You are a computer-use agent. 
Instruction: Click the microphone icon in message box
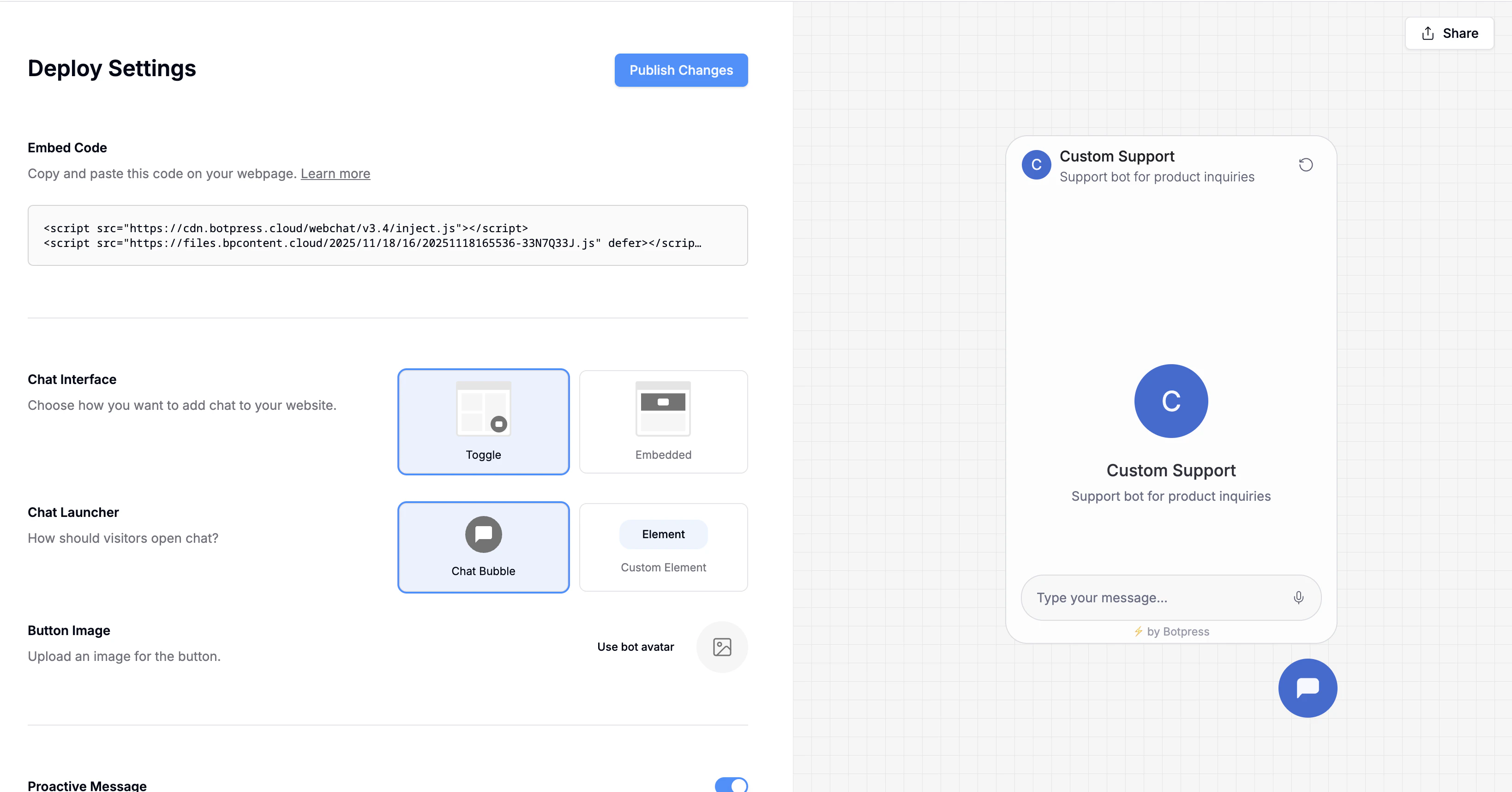click(x=1298, y=598)
